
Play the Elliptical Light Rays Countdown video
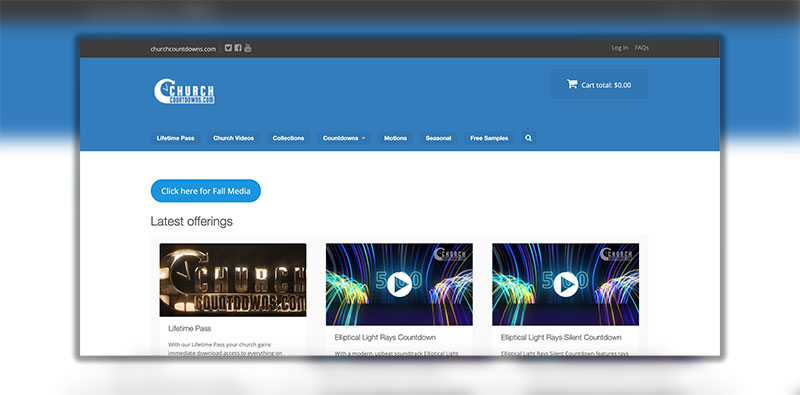point(399,284)
